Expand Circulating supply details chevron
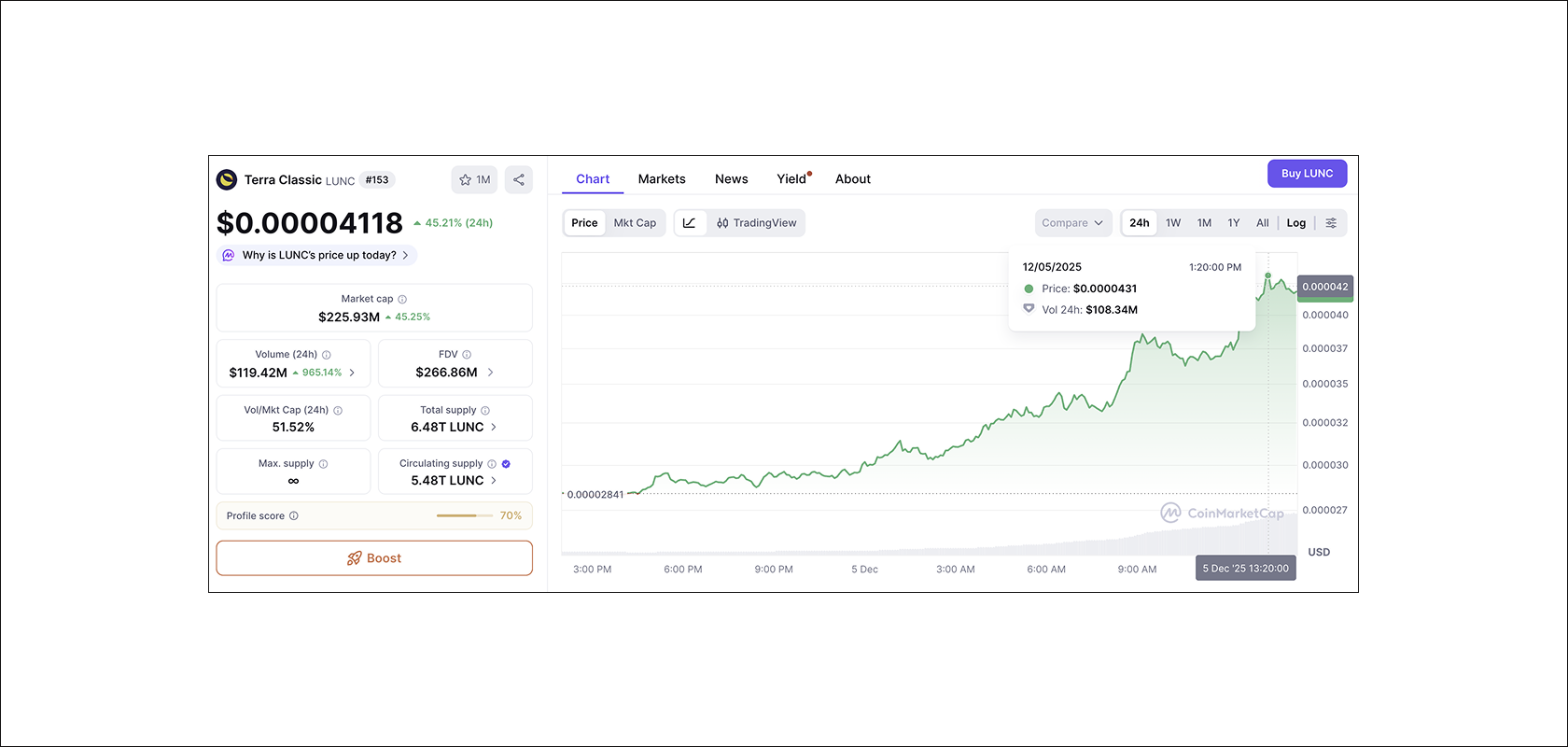The width and height of the screenshot is (1568, 747). click(494, 481)
